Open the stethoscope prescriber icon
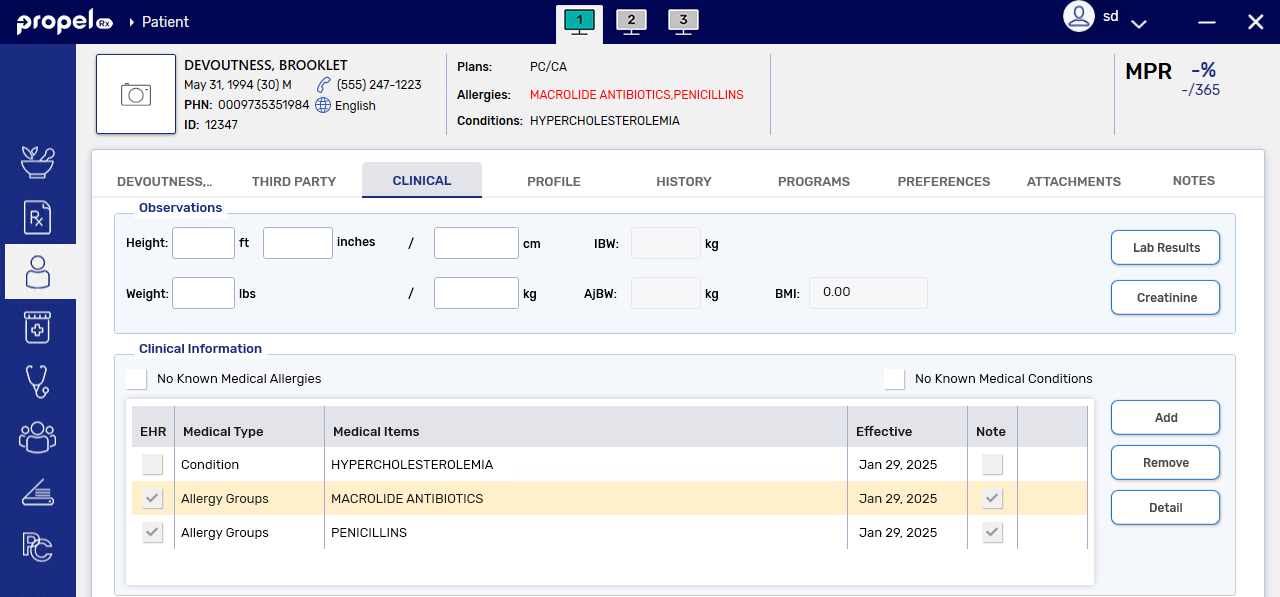Screen dimensions: 1280x597 (x=38, y=382)
